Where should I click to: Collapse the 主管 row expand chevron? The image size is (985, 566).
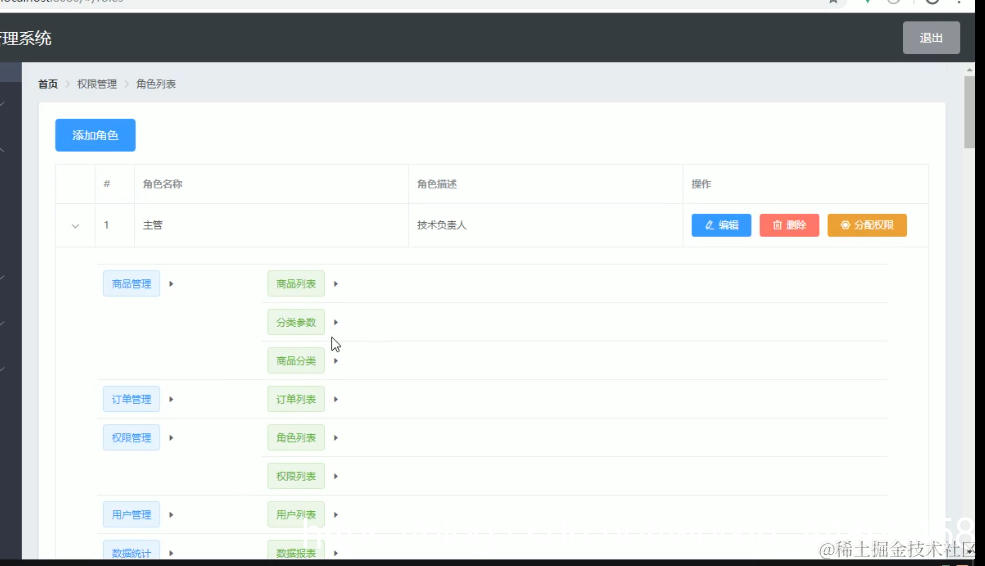[75, 226]
